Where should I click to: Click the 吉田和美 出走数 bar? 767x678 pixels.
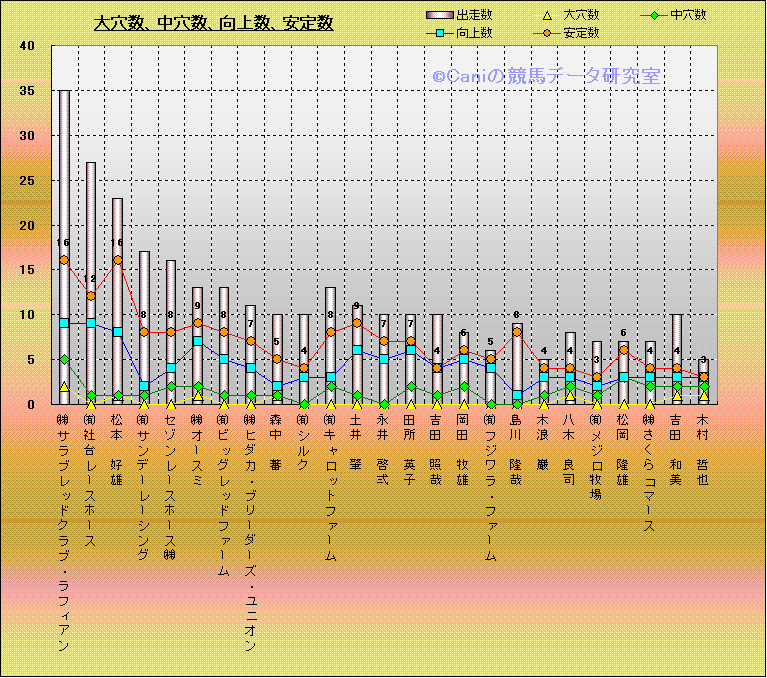point(677,340)
